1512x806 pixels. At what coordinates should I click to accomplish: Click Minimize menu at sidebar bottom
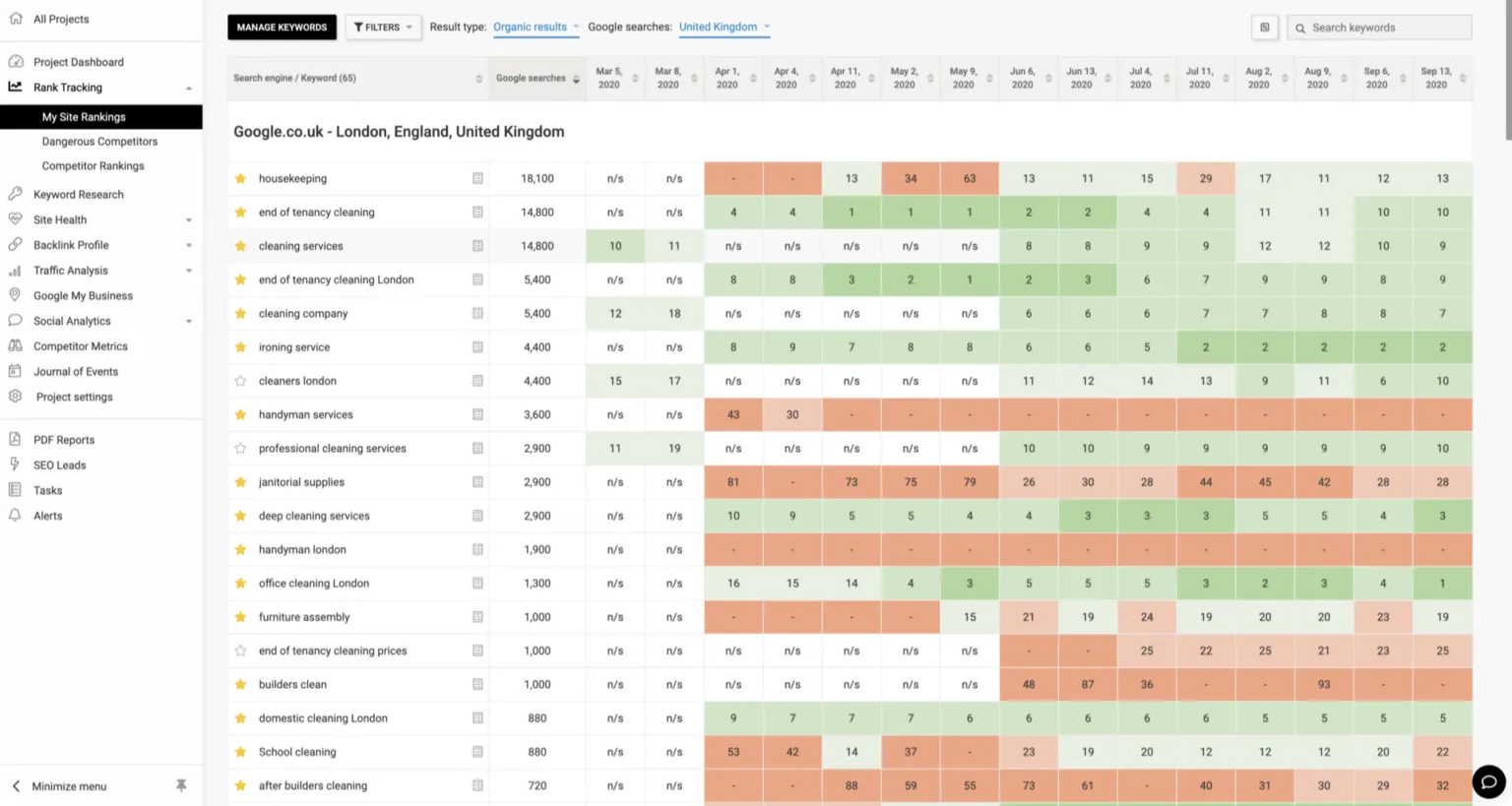point(69,786)
